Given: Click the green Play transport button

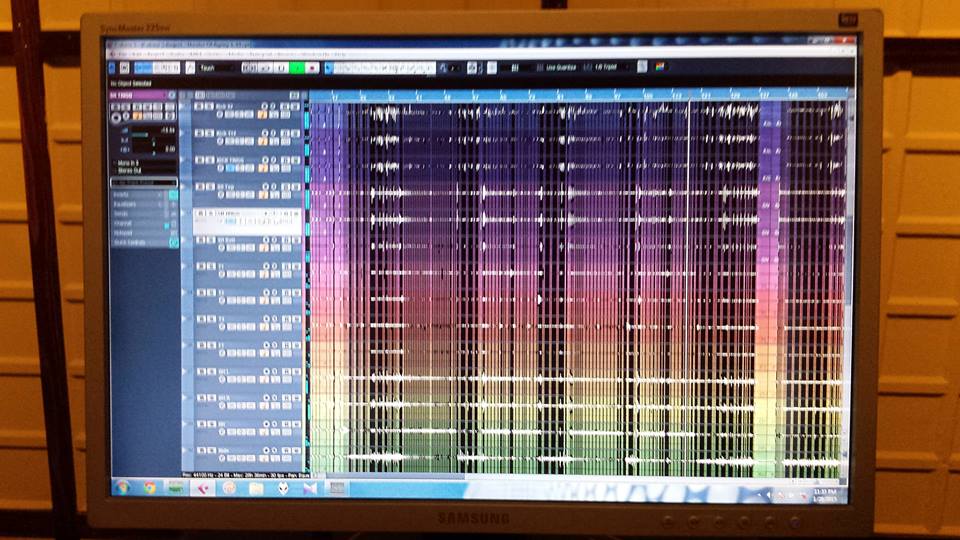Looking at the screenshot, I should 297,68.
